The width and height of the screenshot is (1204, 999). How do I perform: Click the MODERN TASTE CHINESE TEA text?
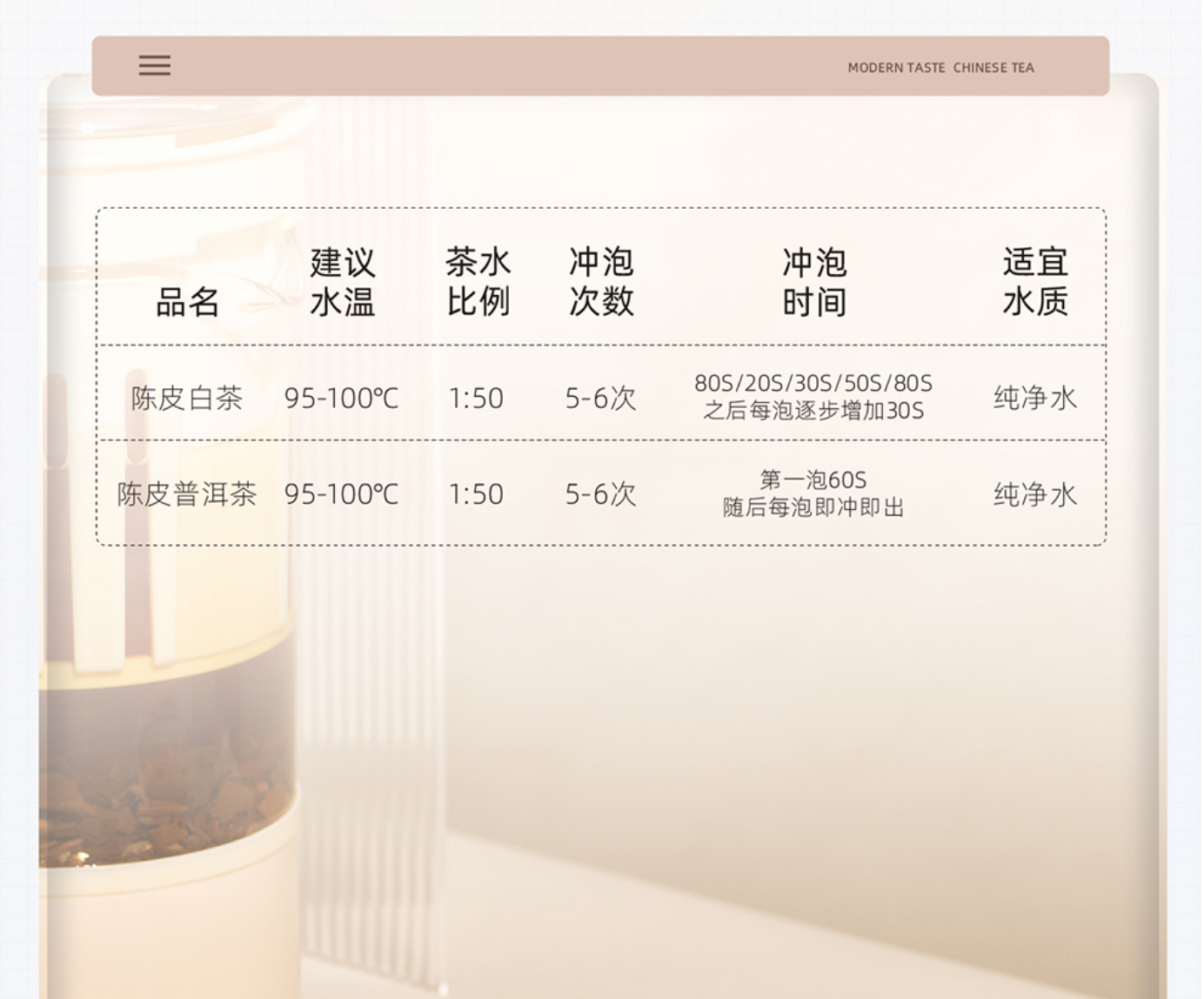point(940,68)
